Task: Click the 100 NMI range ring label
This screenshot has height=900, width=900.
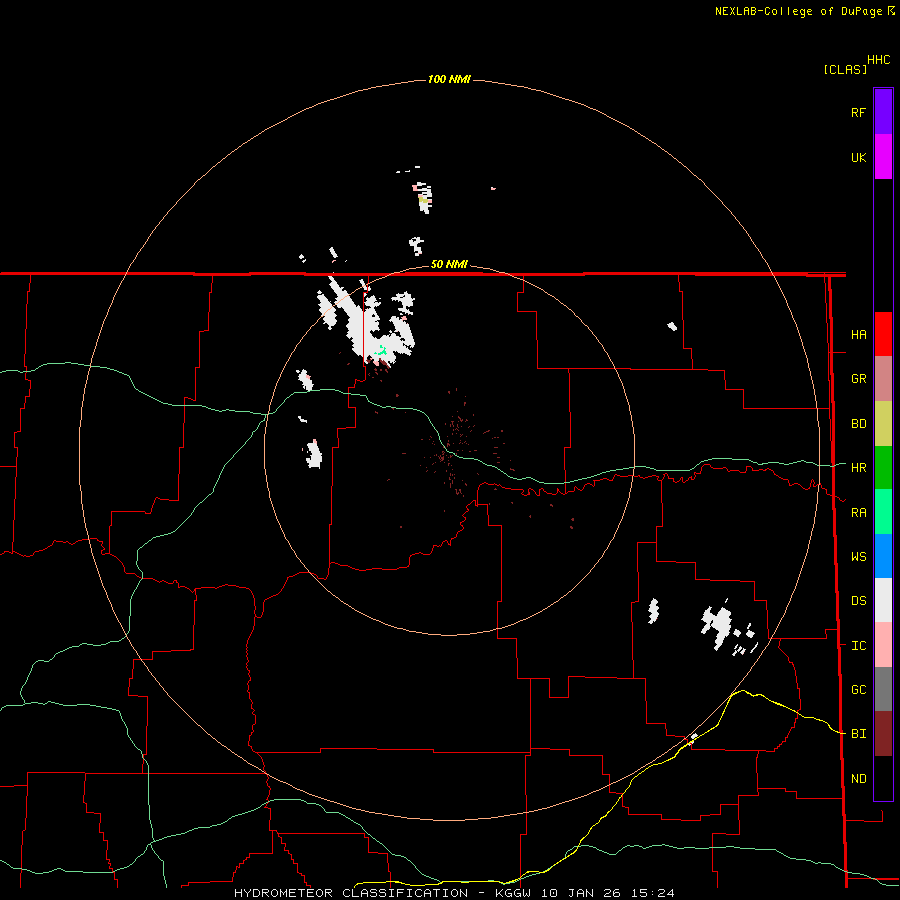Action: click(x=449, y=79)
